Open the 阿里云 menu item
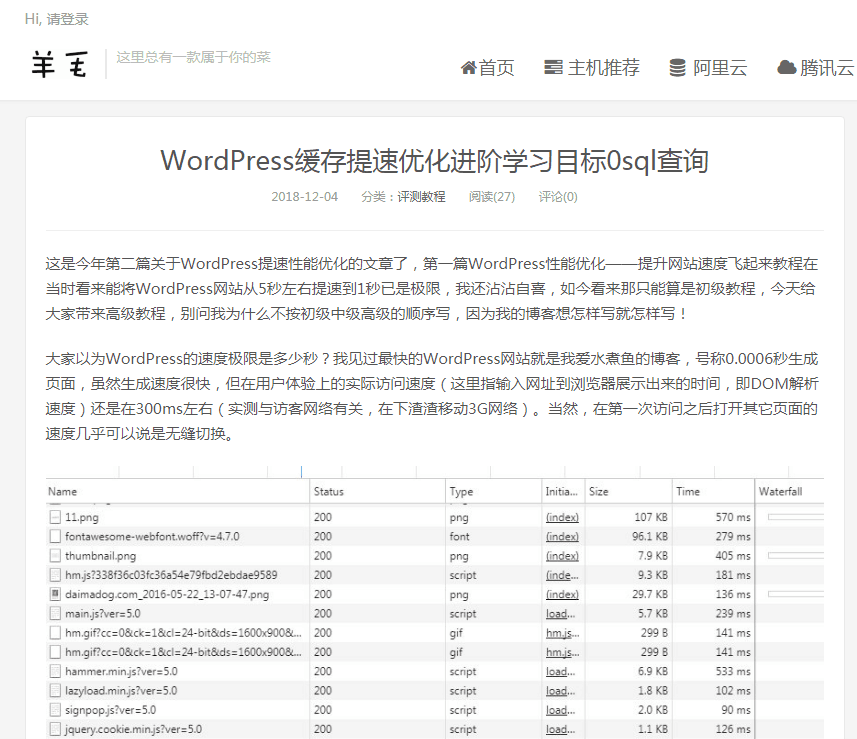This screenshot has height=739, width=857. point(708,68)
